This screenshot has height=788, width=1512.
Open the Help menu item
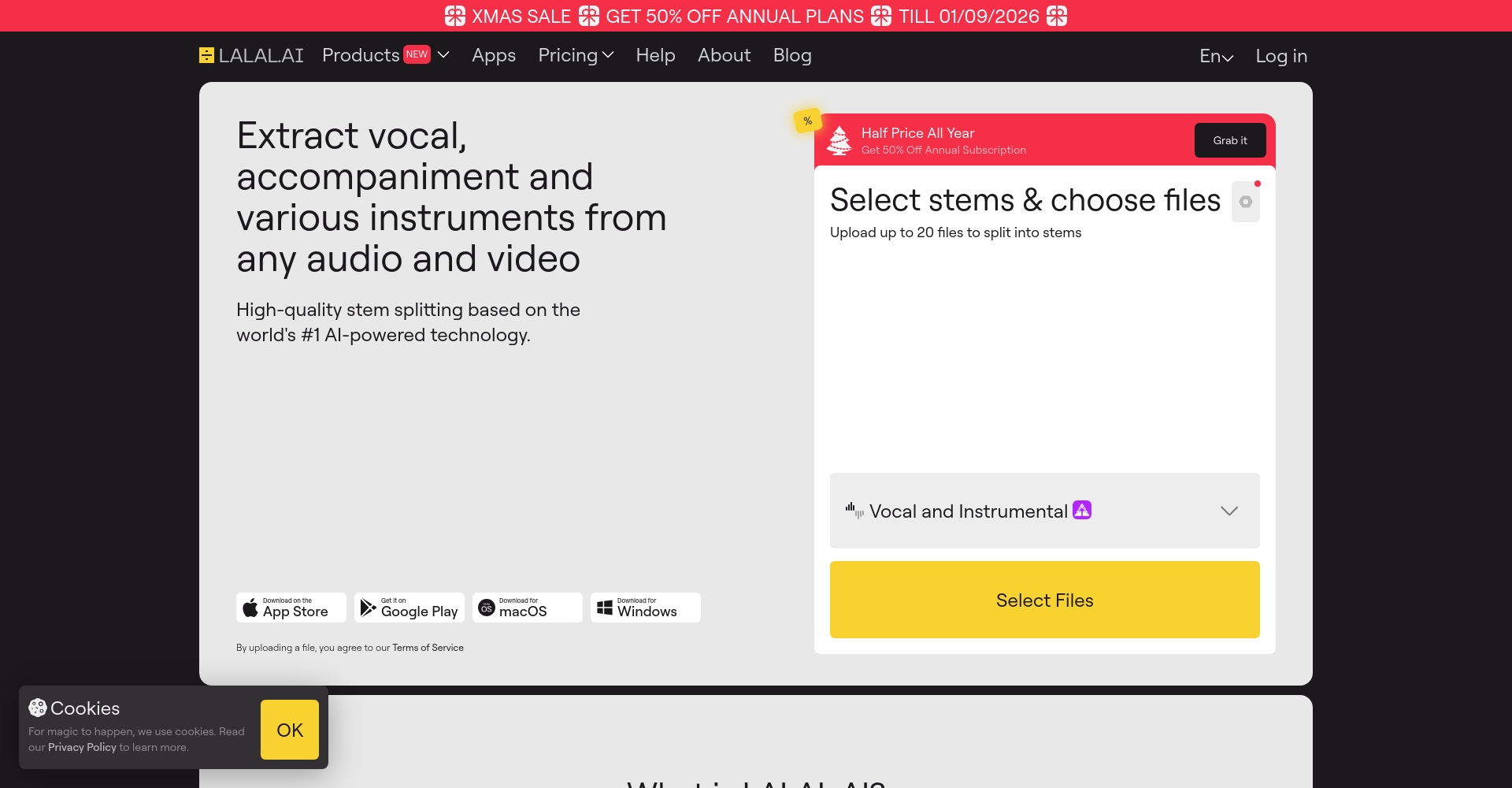pos(655,55)
